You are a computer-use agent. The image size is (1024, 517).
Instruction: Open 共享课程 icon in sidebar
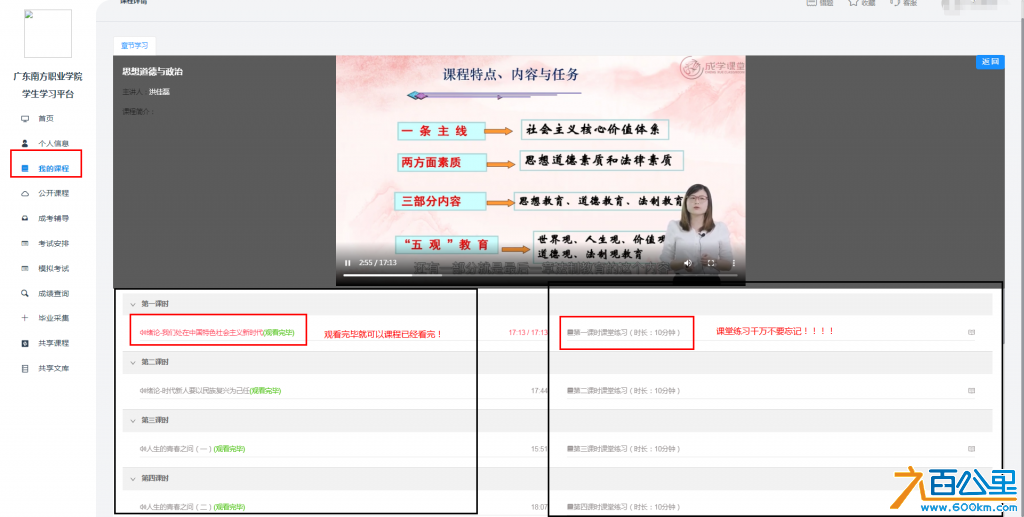pos(25,343)
